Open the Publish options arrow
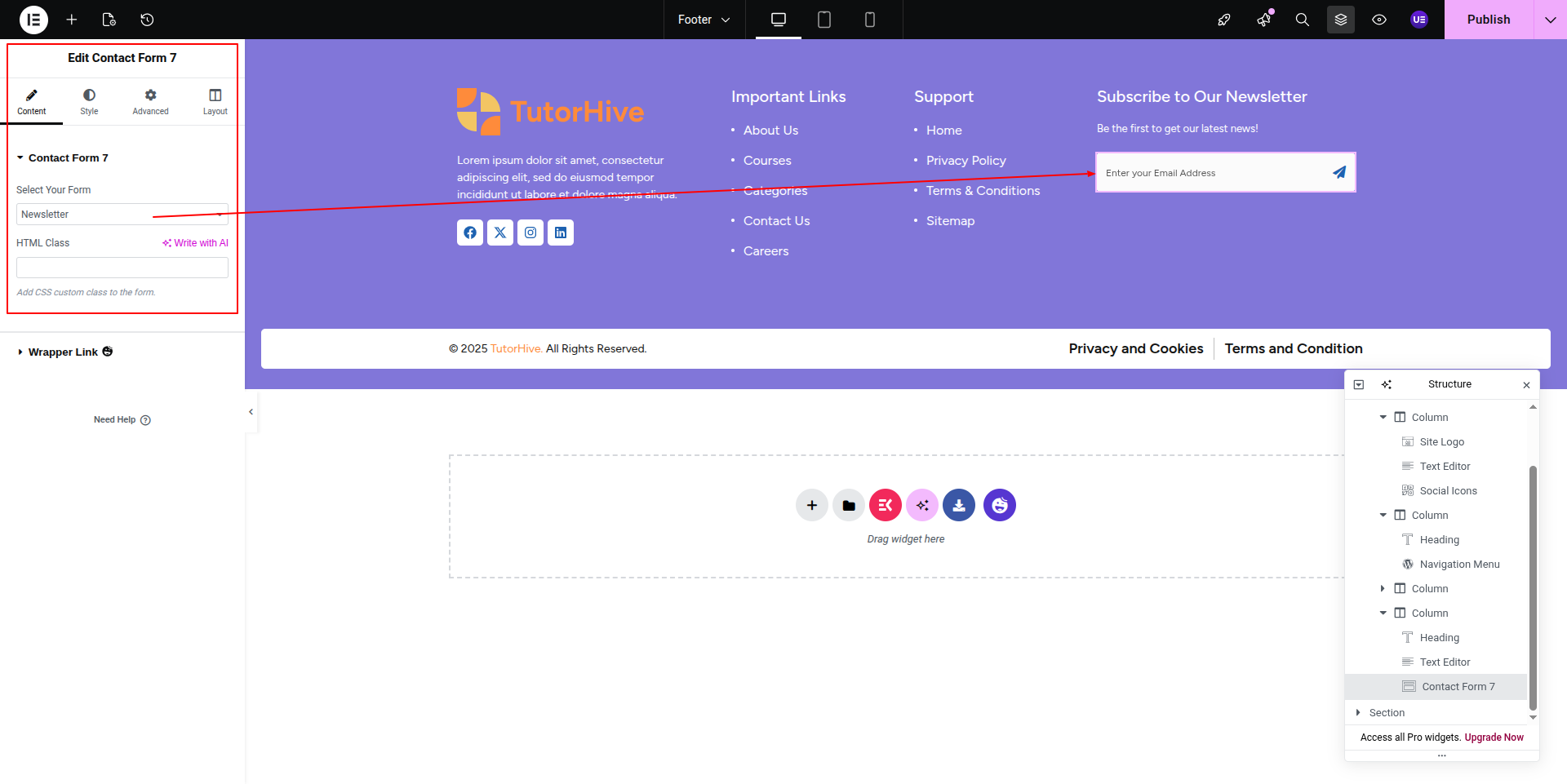This screenshot has width=1567, height=784. [1550, 20]
